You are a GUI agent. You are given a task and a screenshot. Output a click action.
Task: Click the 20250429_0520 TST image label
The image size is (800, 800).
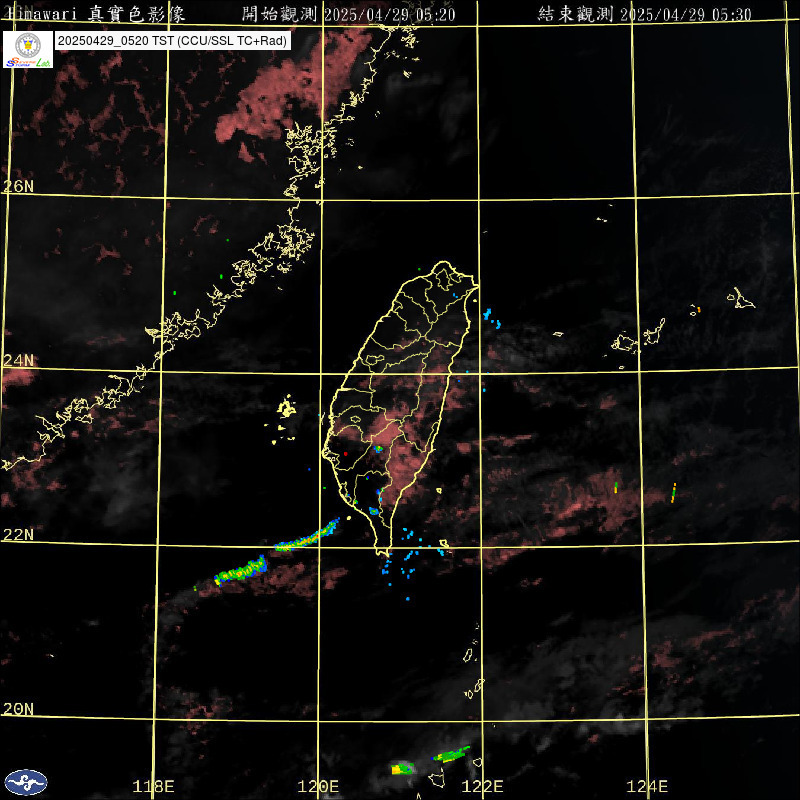click(172, 41)
